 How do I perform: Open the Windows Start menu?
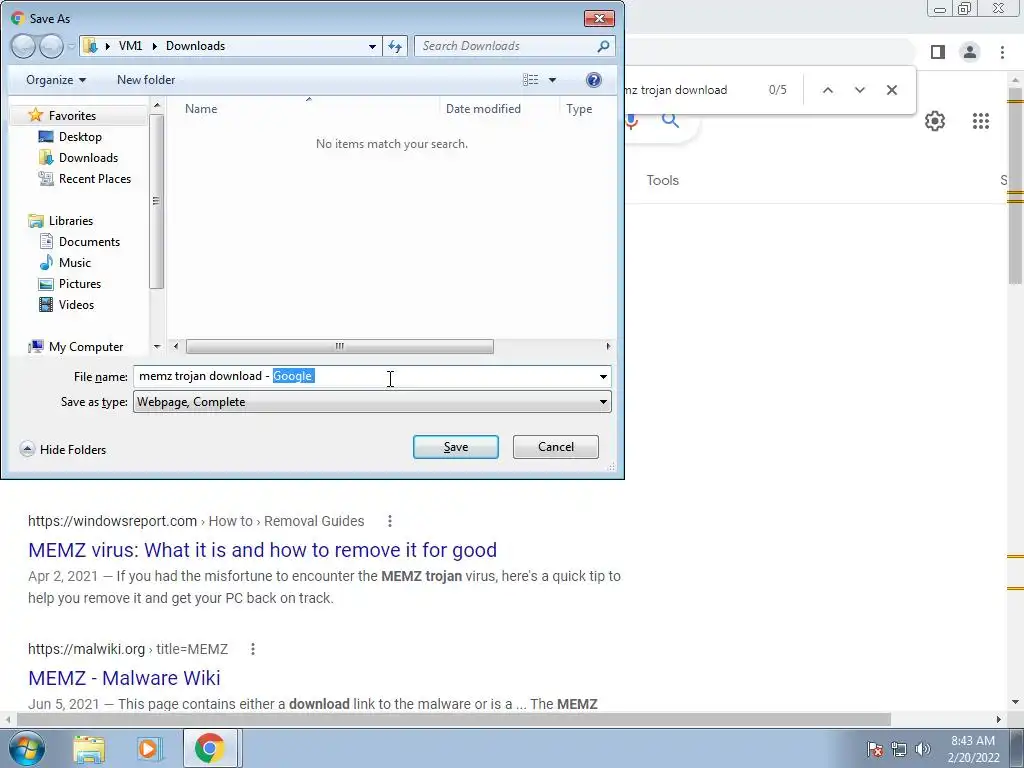(26, 748)
